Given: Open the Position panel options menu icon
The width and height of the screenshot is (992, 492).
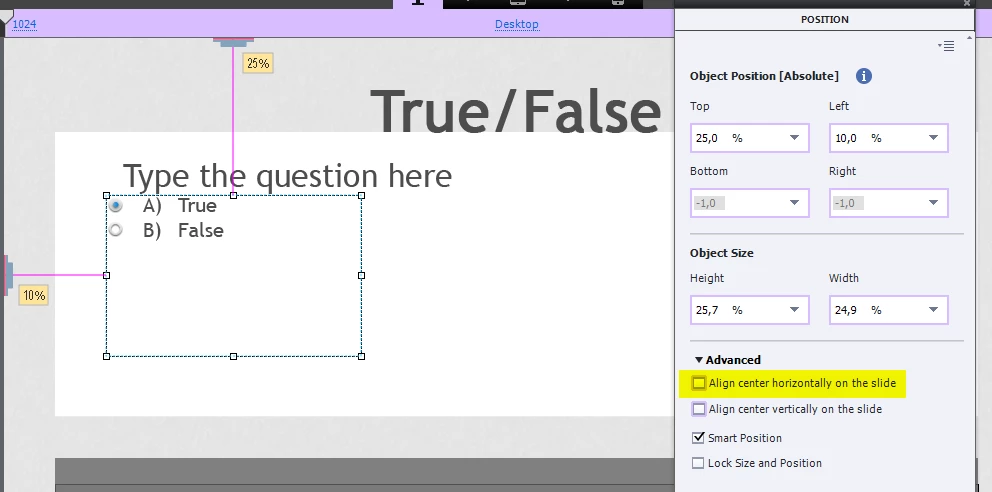Looking at the screenshot, I should pos(946,46).
